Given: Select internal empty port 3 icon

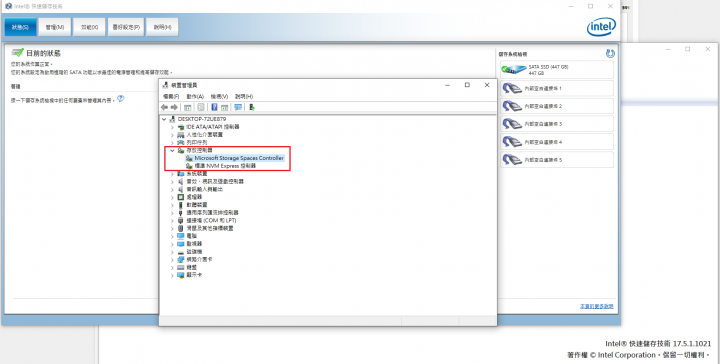Looking at the screenshot, I should coord(512,124).
